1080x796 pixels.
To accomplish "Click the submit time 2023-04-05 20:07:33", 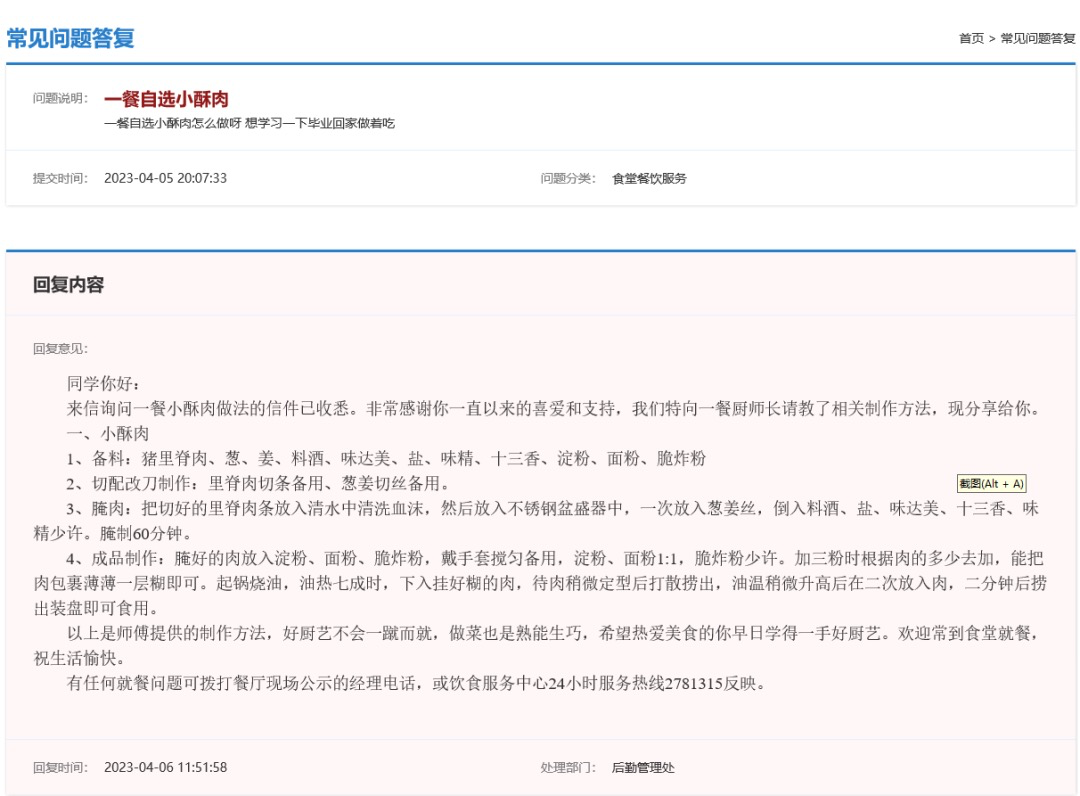I will click(x=165, y=178).
